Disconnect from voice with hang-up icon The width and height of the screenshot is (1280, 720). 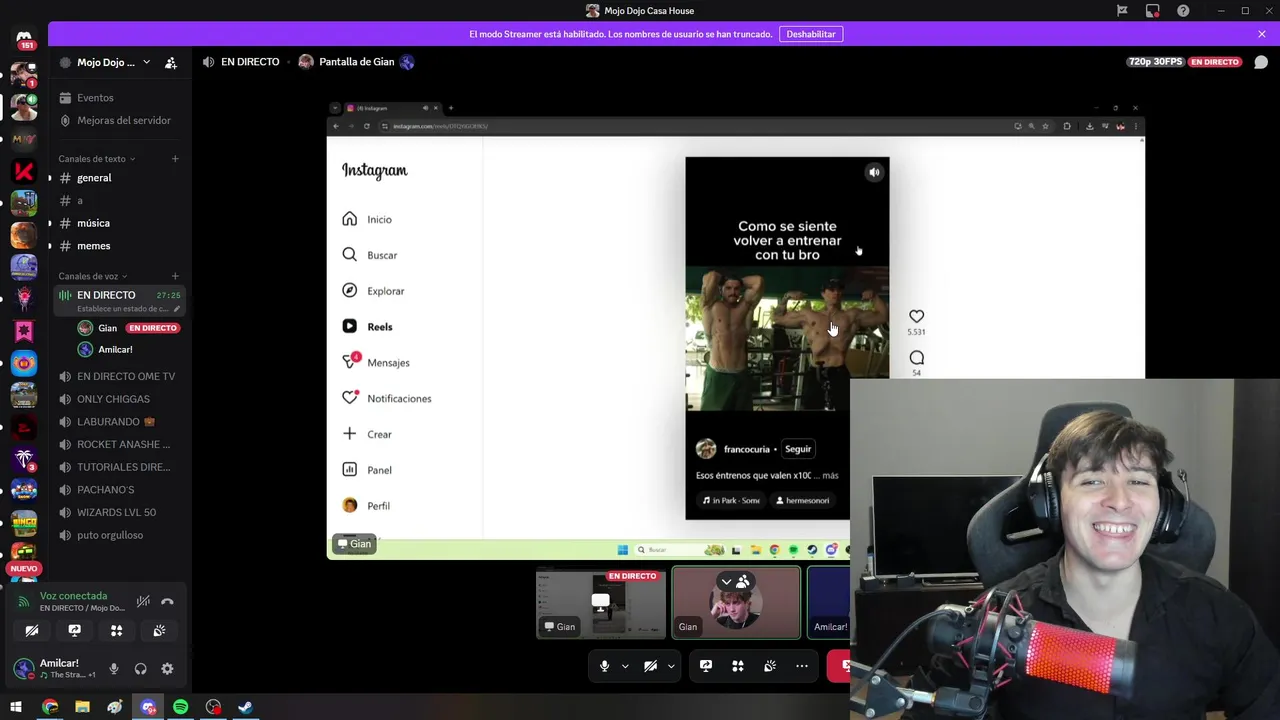tap(167, 601)
